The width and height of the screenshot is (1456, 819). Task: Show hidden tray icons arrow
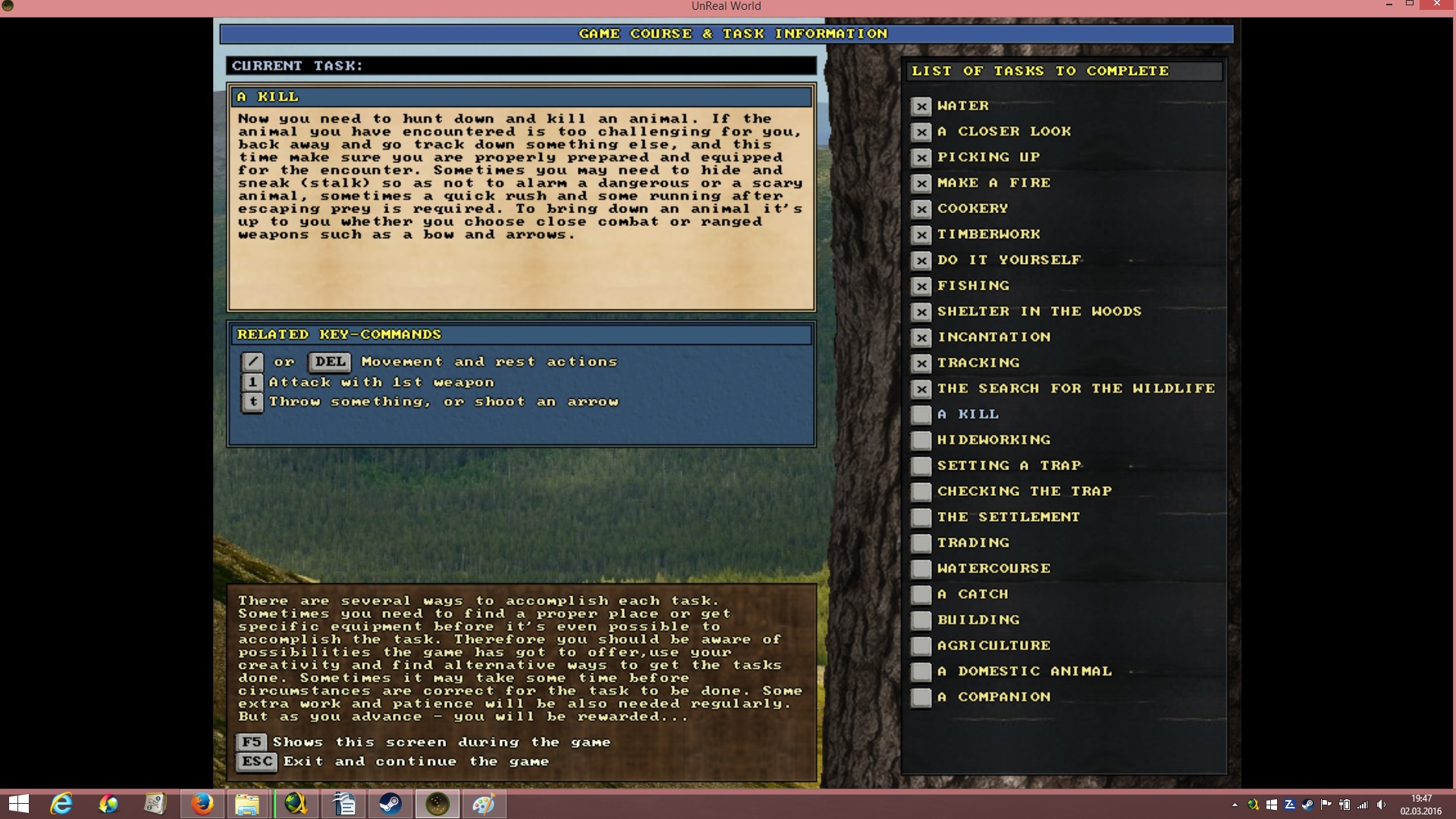[x=1235, y=805]
